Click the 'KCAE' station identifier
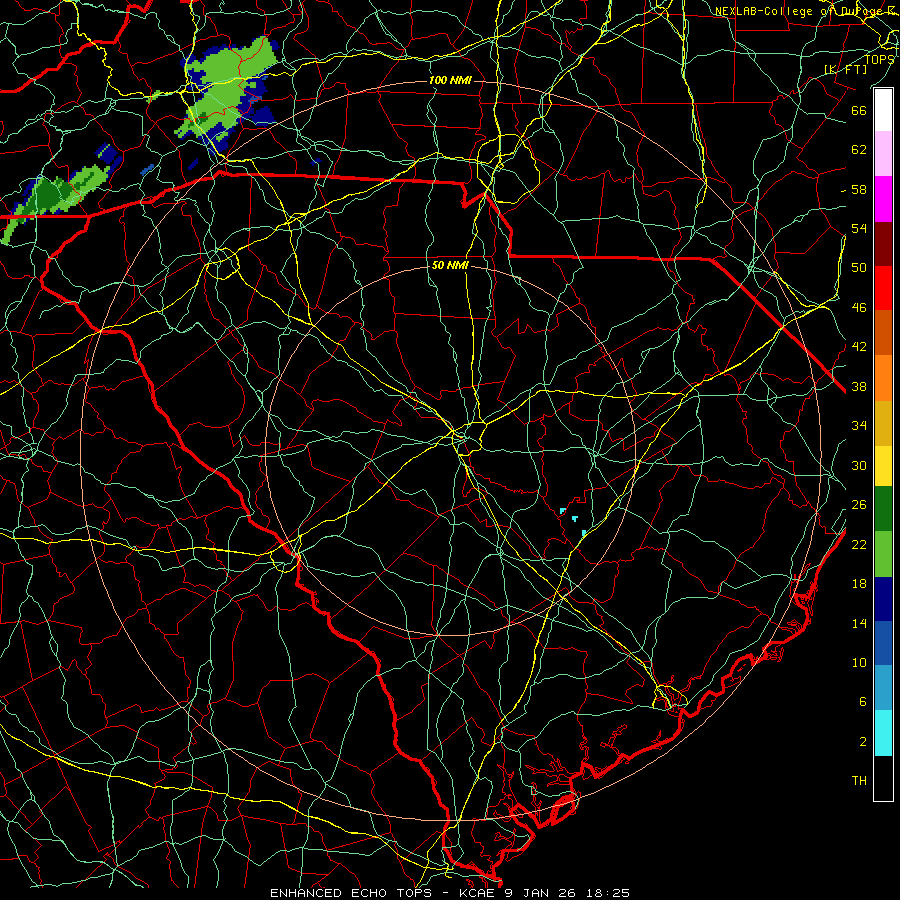This screenshot has width=900, height=900. click(x=478, y=893)
